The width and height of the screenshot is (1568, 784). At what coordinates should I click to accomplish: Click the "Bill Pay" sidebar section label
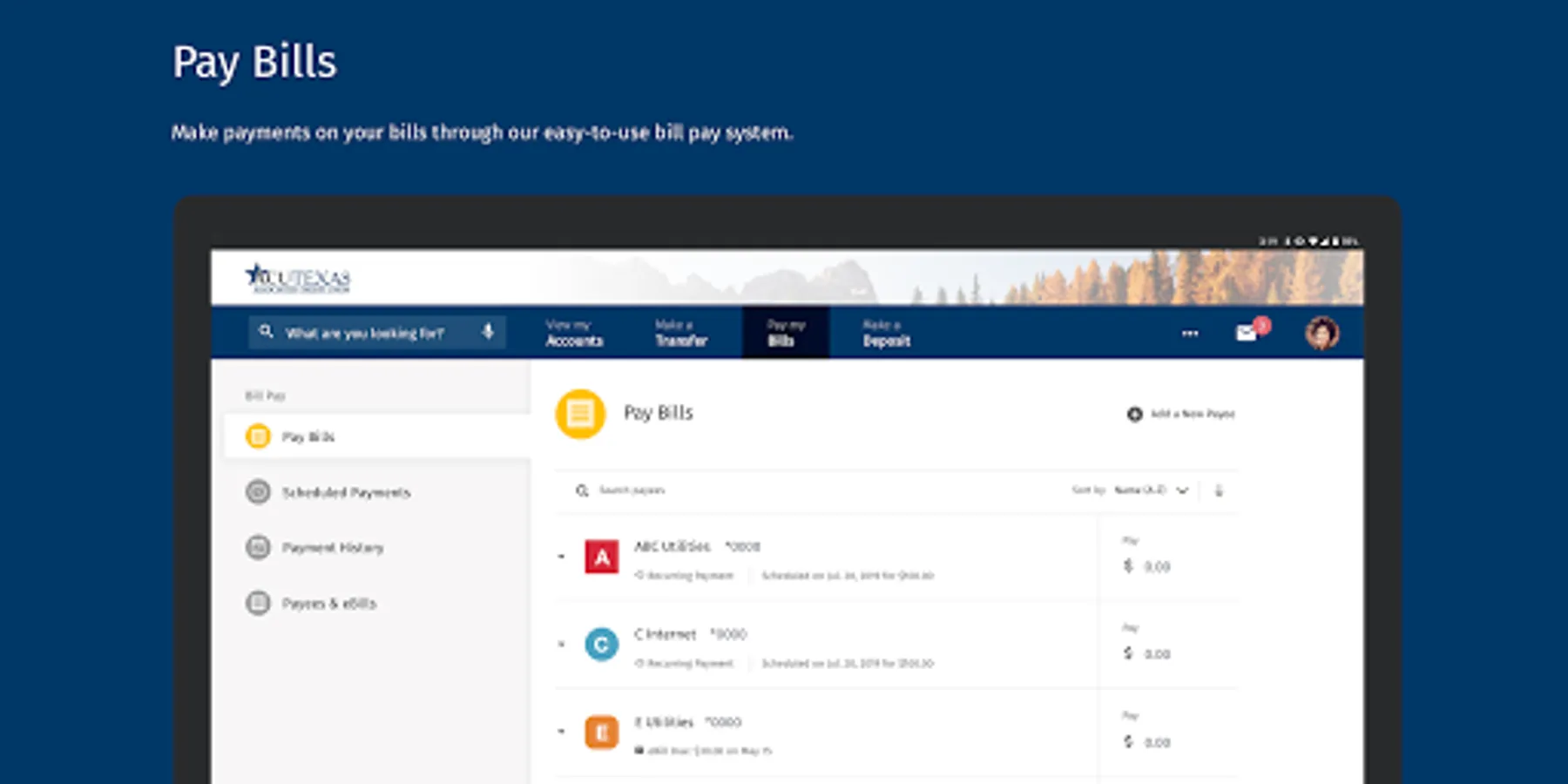[265, 395]
